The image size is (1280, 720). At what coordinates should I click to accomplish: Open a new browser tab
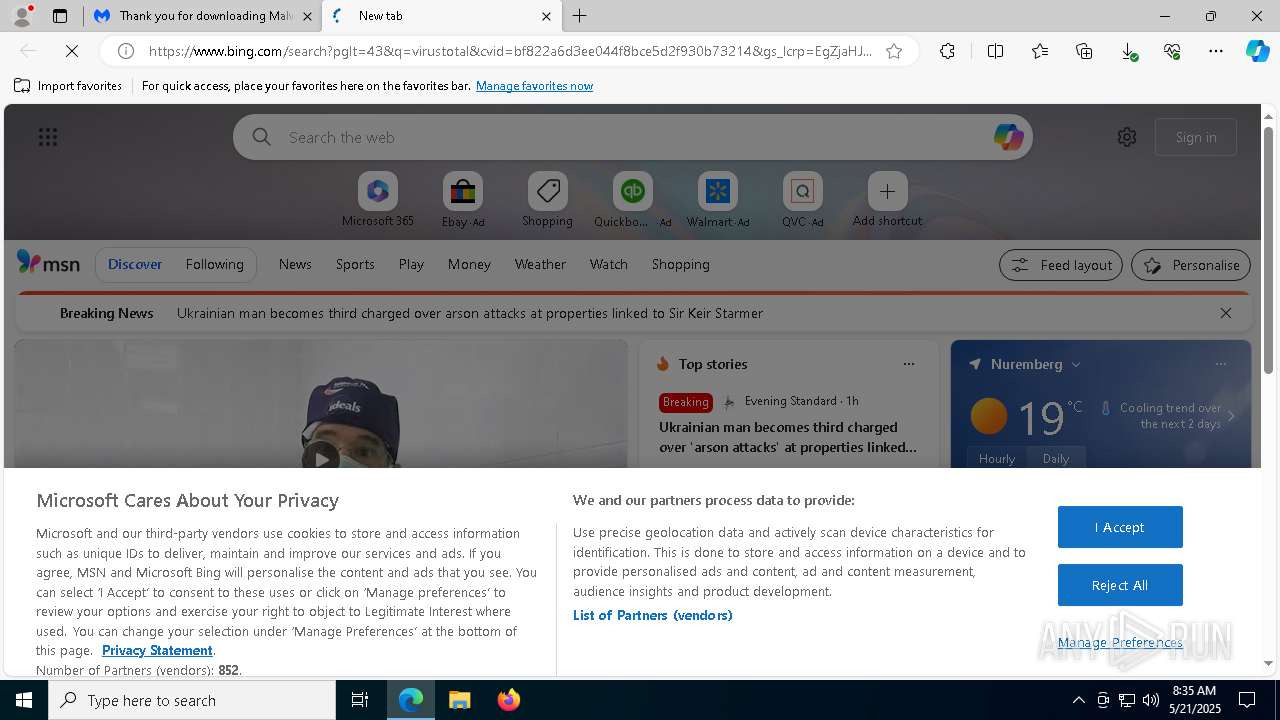(580, 16)
